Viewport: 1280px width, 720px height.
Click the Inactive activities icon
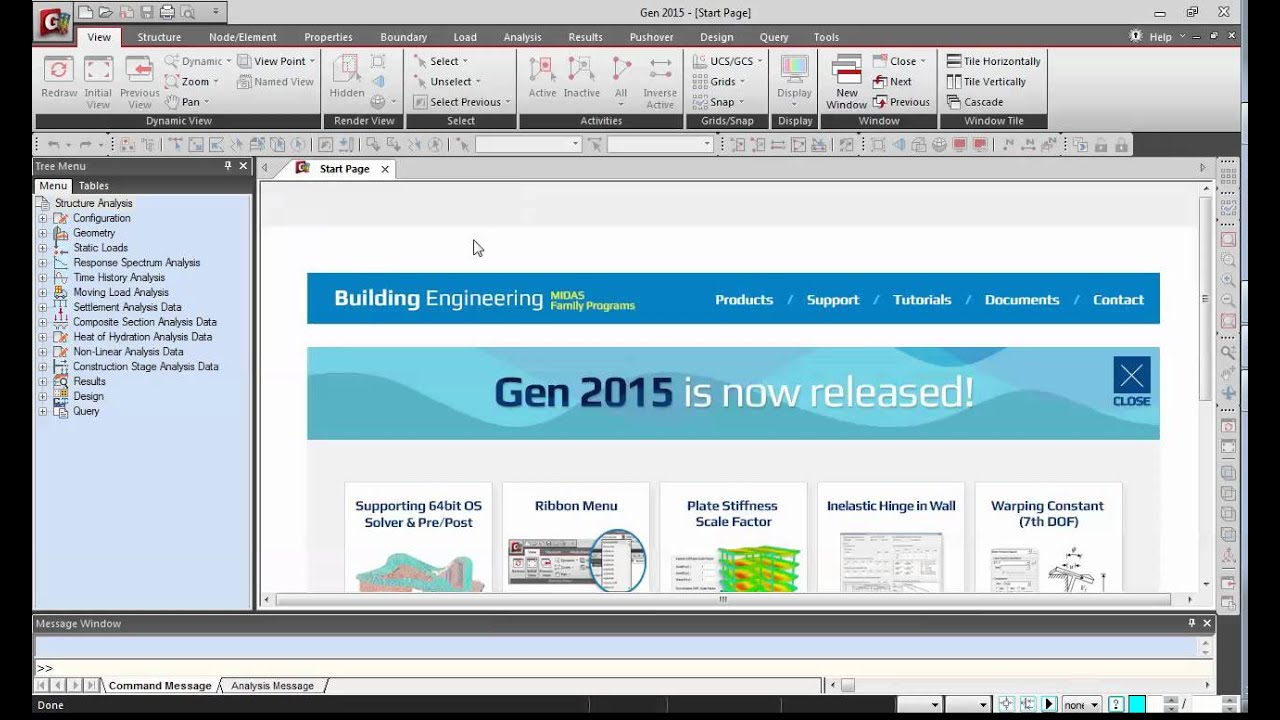pos(581,77)
